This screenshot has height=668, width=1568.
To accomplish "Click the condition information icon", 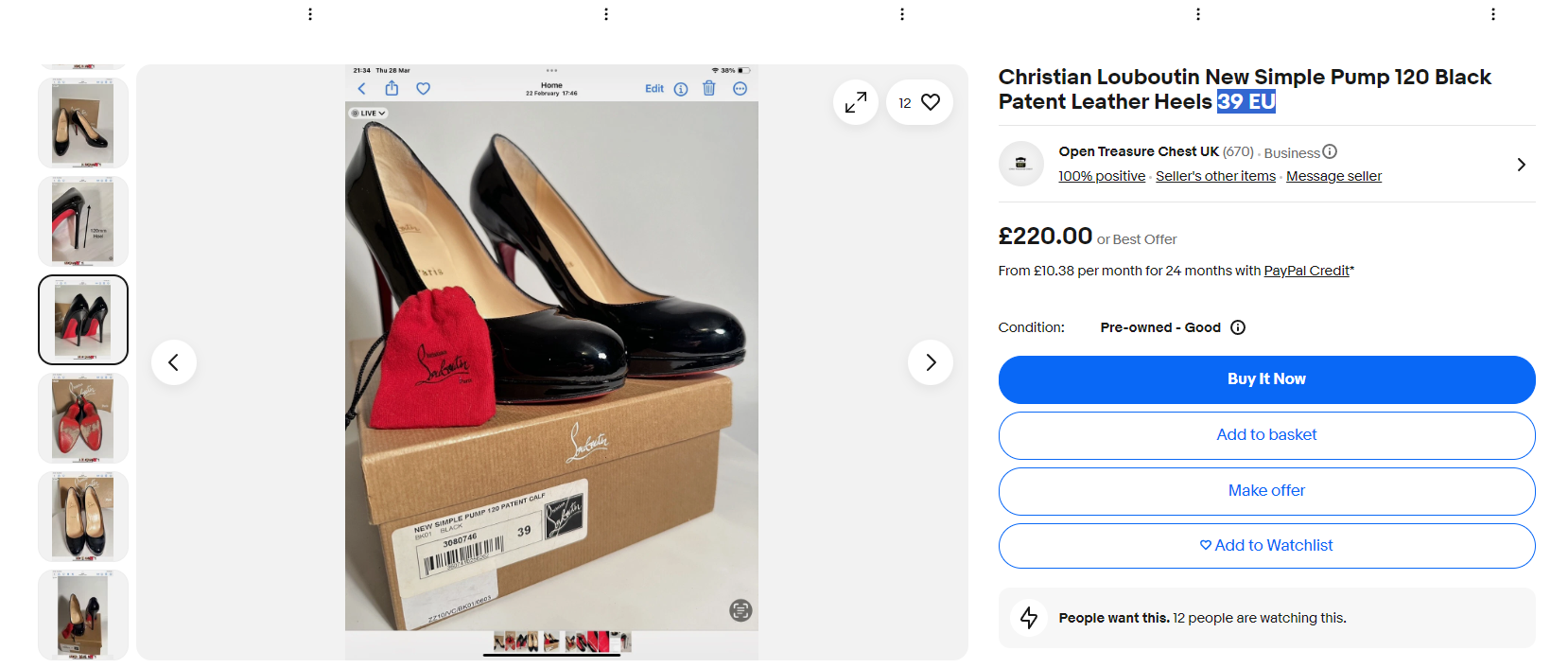I will [1238, 327].
